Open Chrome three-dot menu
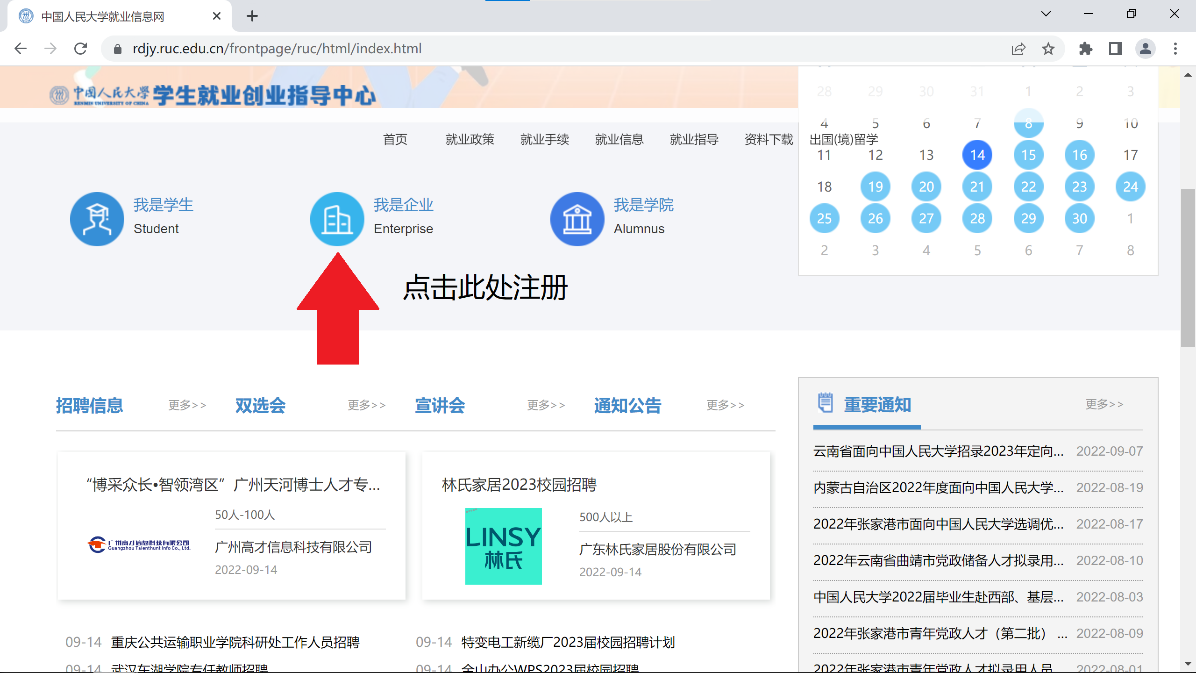Viewport: 1196px width, 673px height. click(x=1175, y=48)
